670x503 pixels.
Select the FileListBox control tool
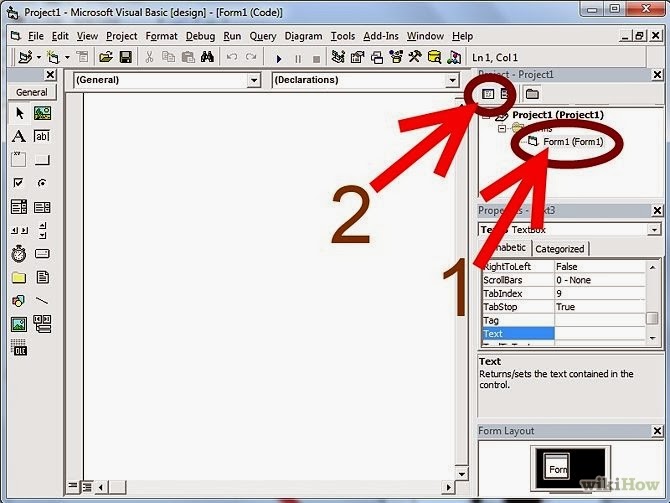coord(42,277)
